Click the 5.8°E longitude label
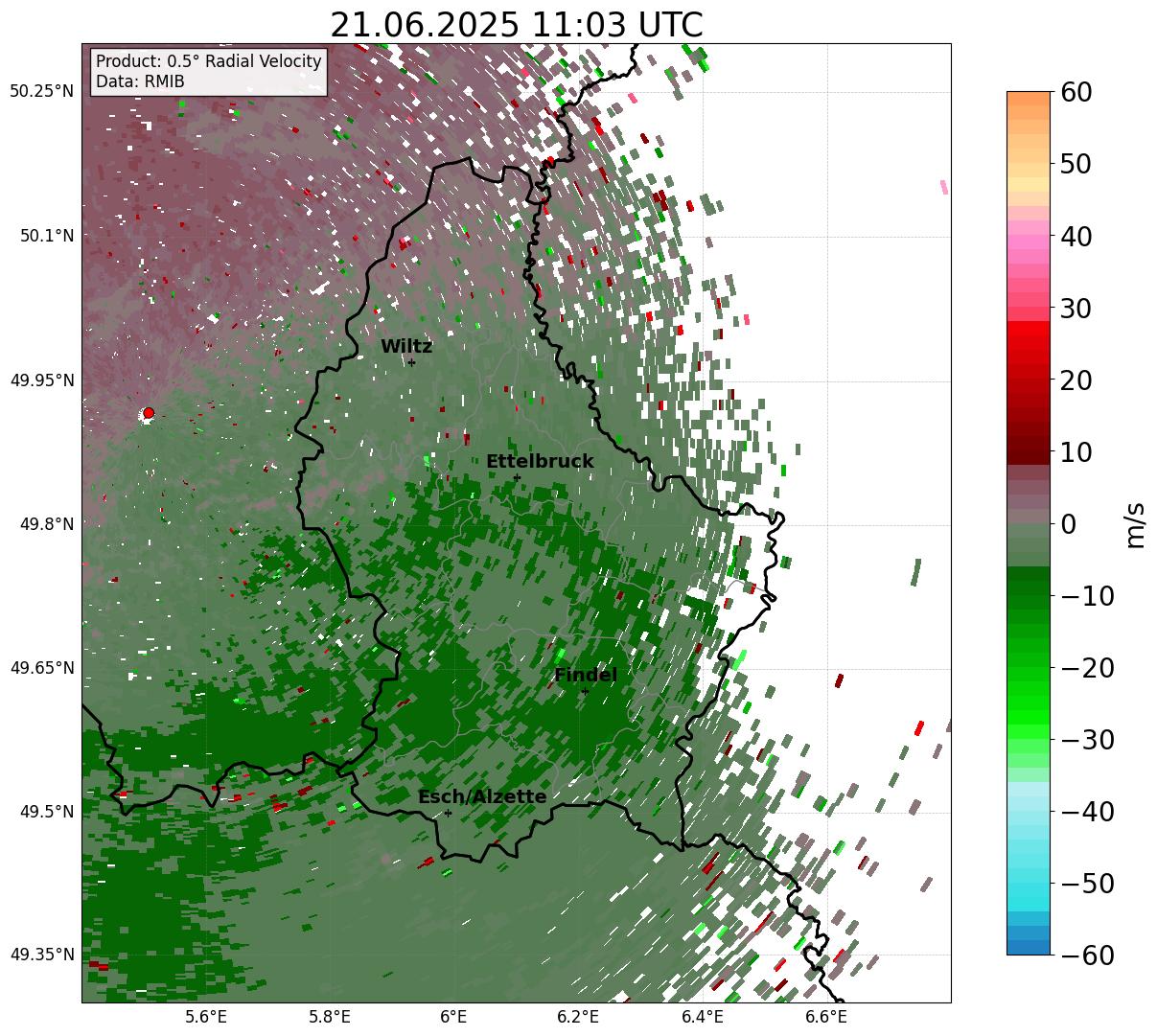 pyautogui.click(x=330, y=1017)
